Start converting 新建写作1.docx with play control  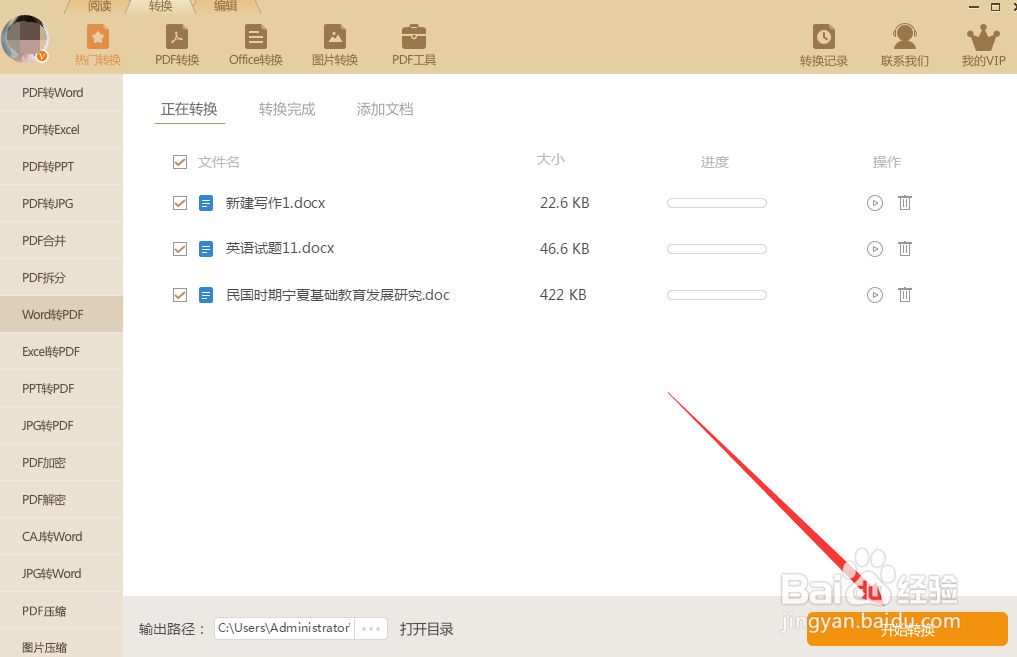pyautogui.click(x=874, y=202)
